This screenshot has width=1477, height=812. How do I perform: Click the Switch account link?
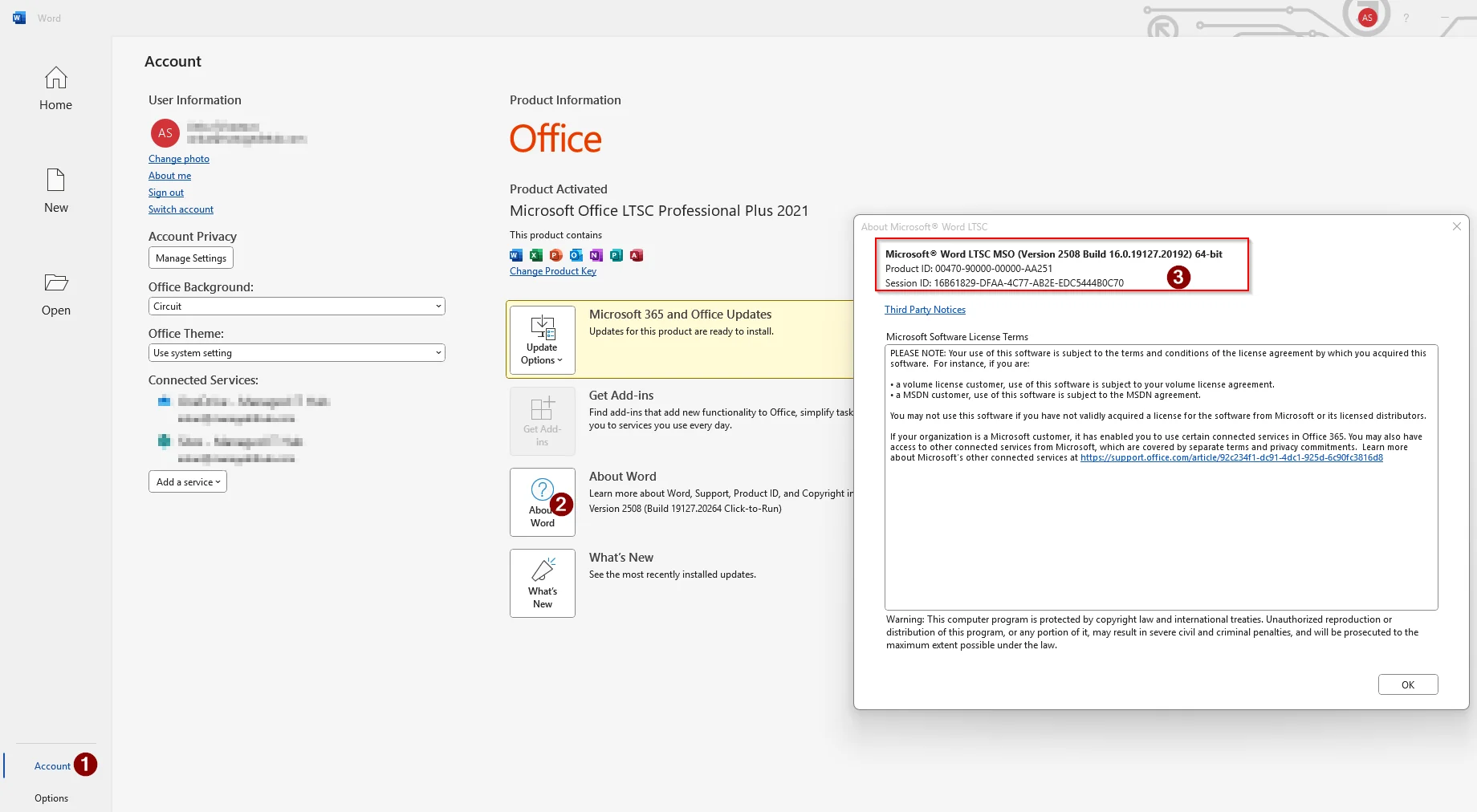(181, 209)
